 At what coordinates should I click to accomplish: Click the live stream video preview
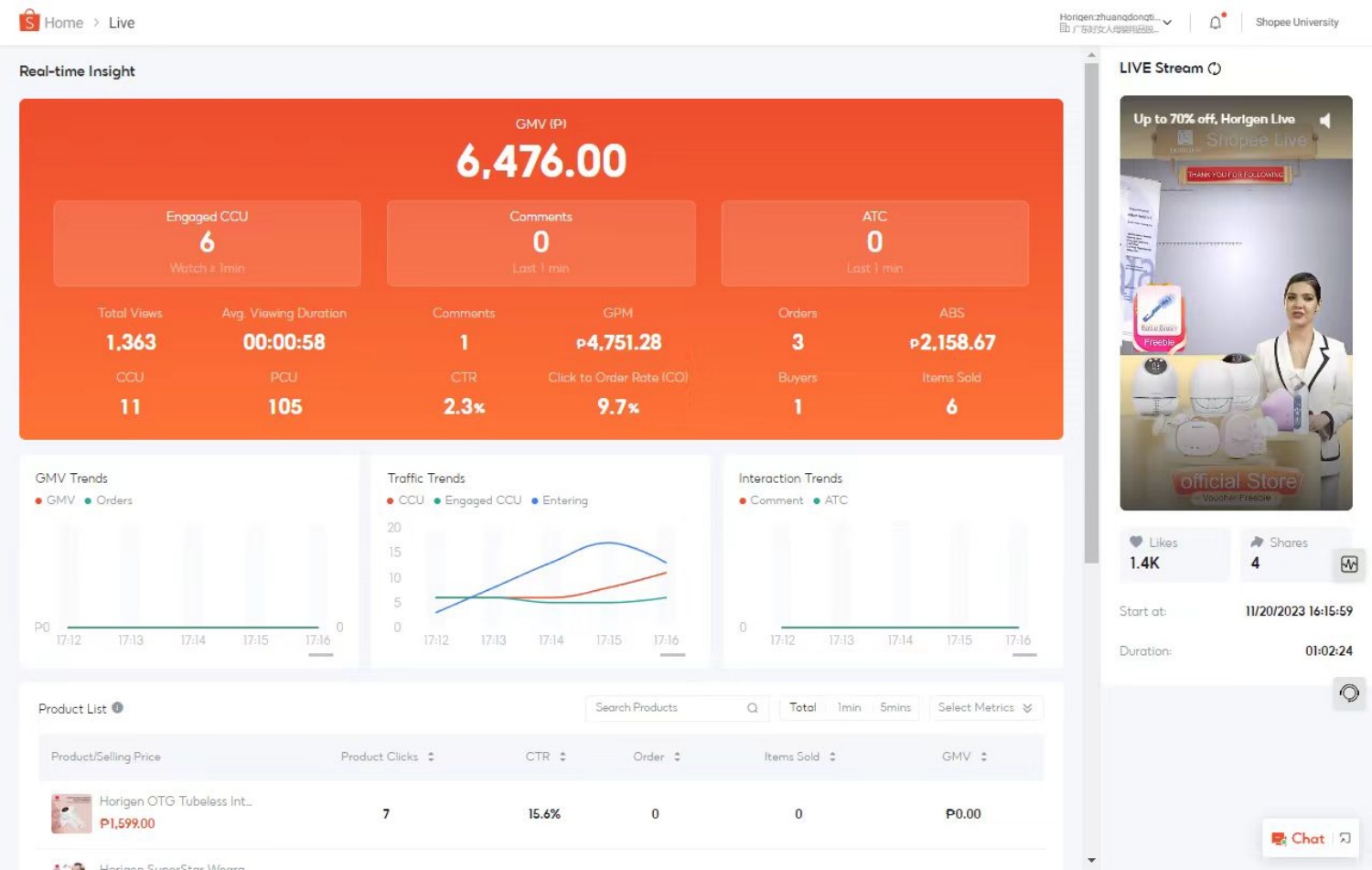[1236, 303]
